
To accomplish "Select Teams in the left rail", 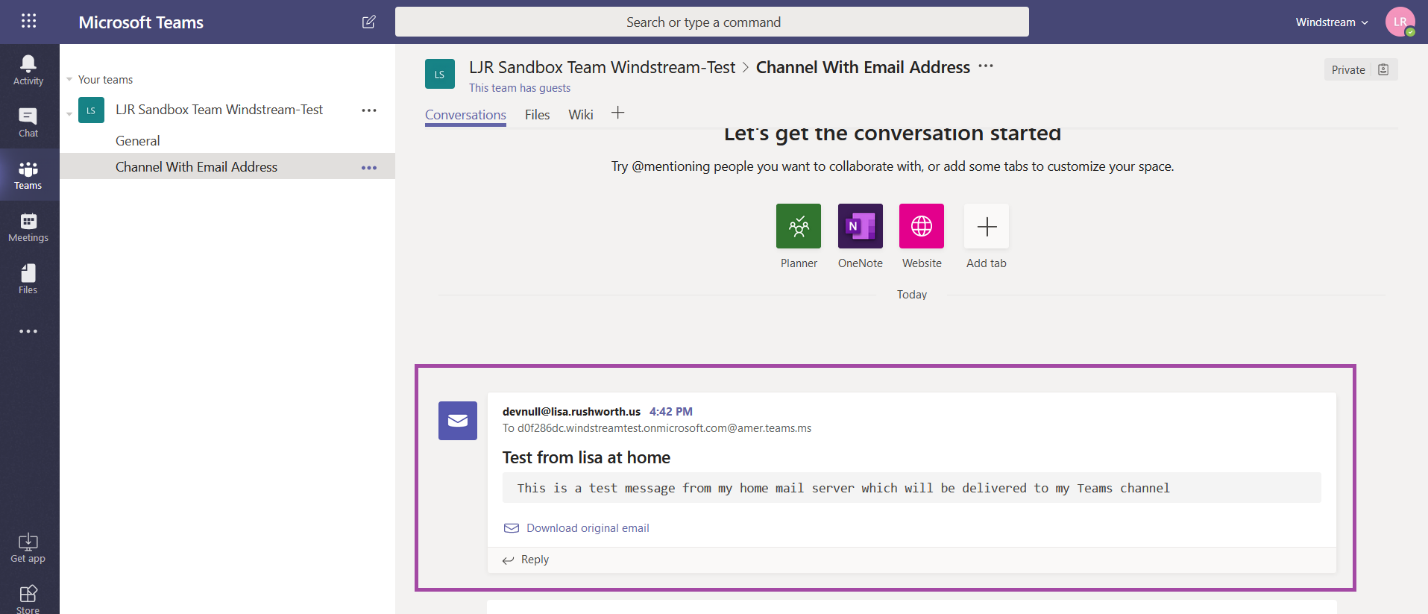I will point(28,175).
